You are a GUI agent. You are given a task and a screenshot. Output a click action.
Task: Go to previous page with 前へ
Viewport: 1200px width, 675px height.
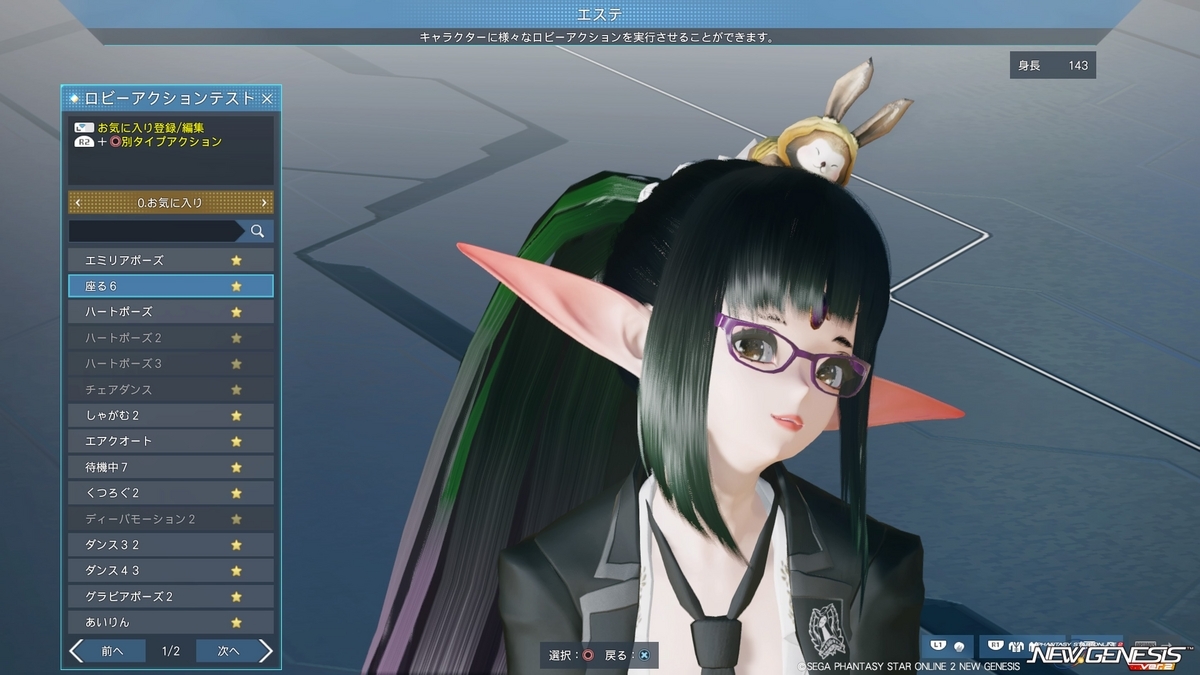[x=115, y=651]
